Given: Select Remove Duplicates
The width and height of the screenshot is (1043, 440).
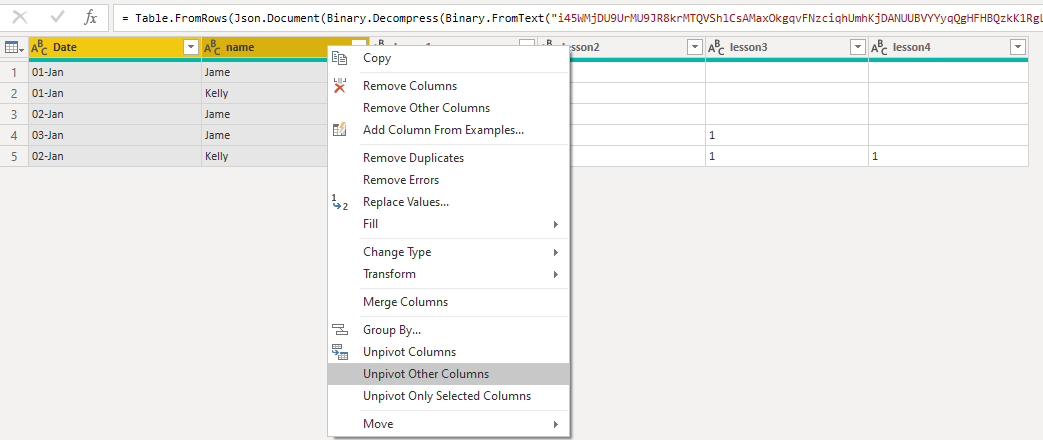Looking at the screenshot, I should click(x=448, y=158).
